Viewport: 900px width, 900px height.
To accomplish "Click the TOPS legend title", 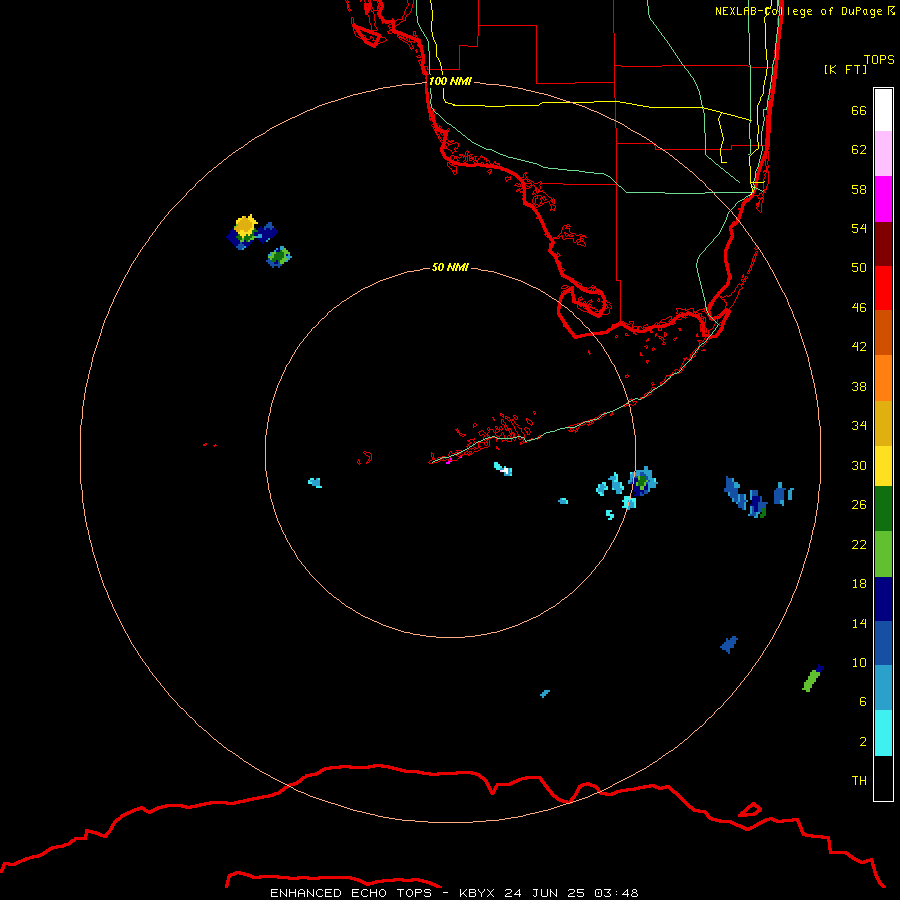I will tap(879, 60).
